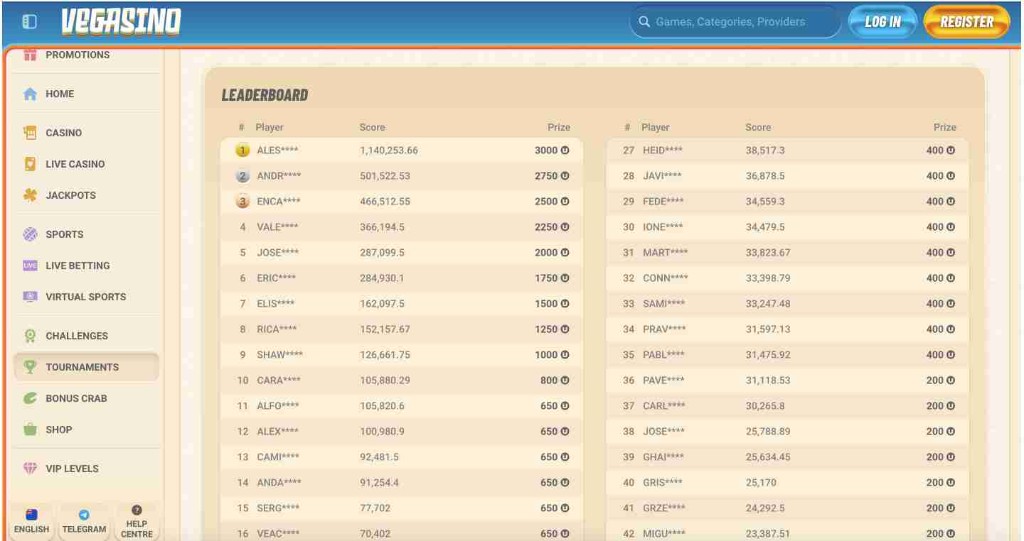Click the Log In button

click(882, 22)
